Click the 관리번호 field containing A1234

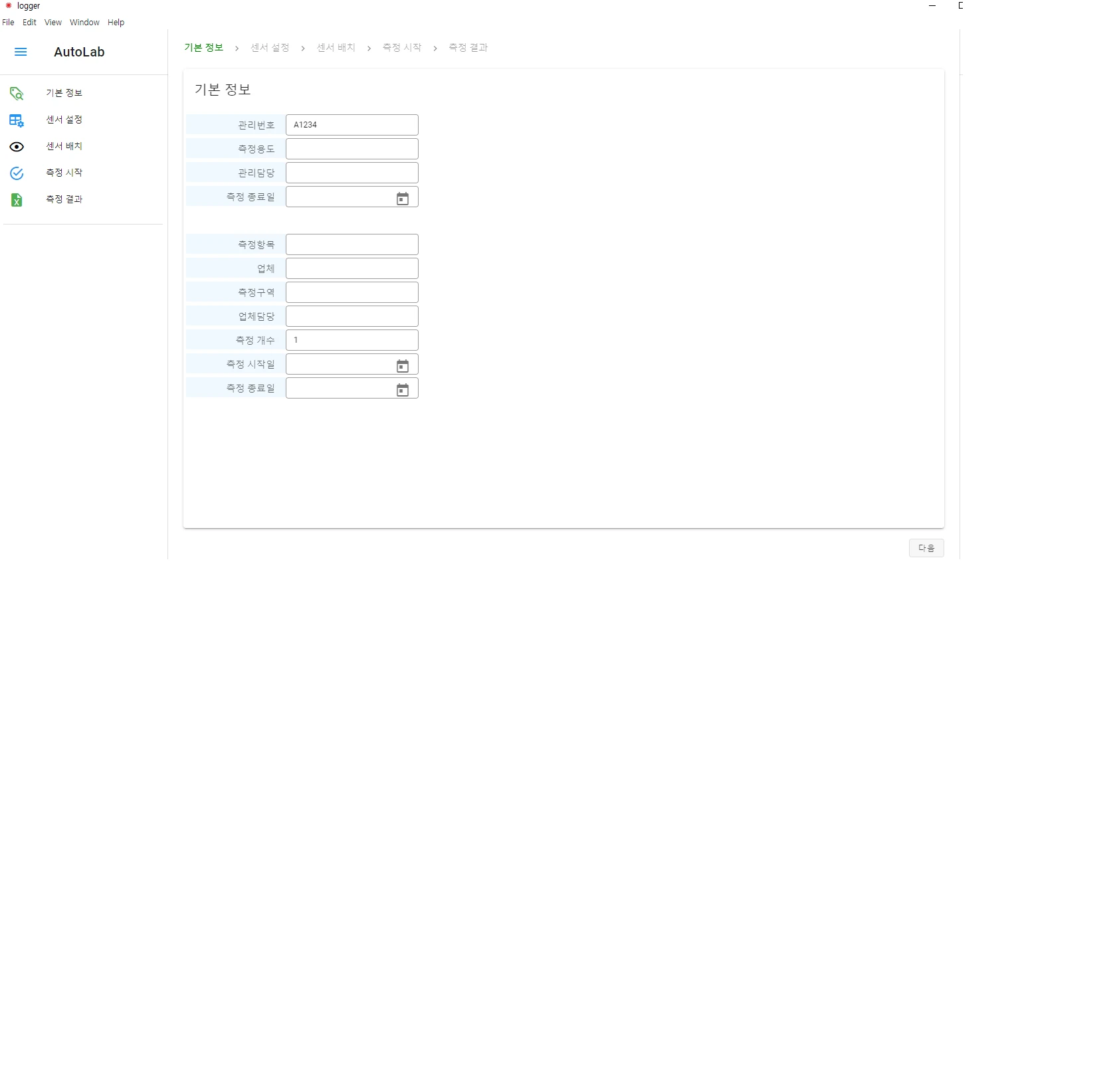tap(352, 125)
